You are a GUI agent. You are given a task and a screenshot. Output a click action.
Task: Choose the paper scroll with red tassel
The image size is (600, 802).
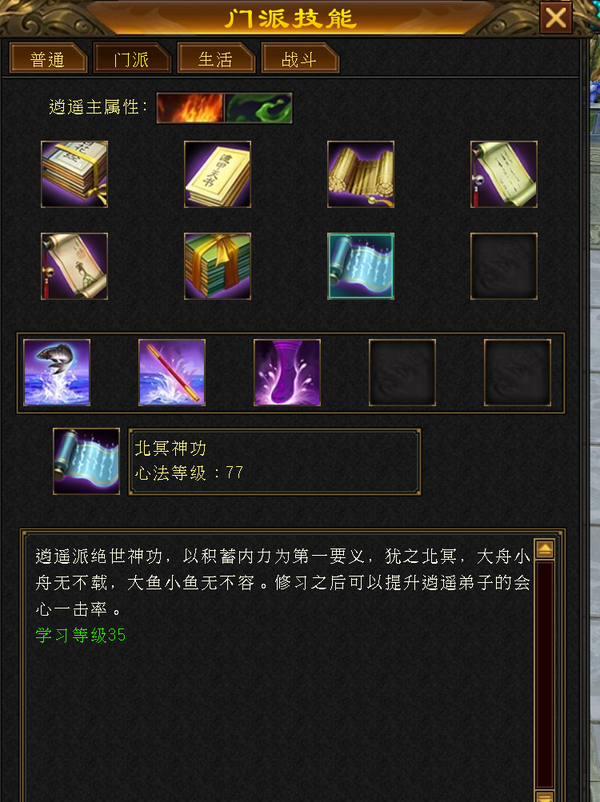coord(504,174)
